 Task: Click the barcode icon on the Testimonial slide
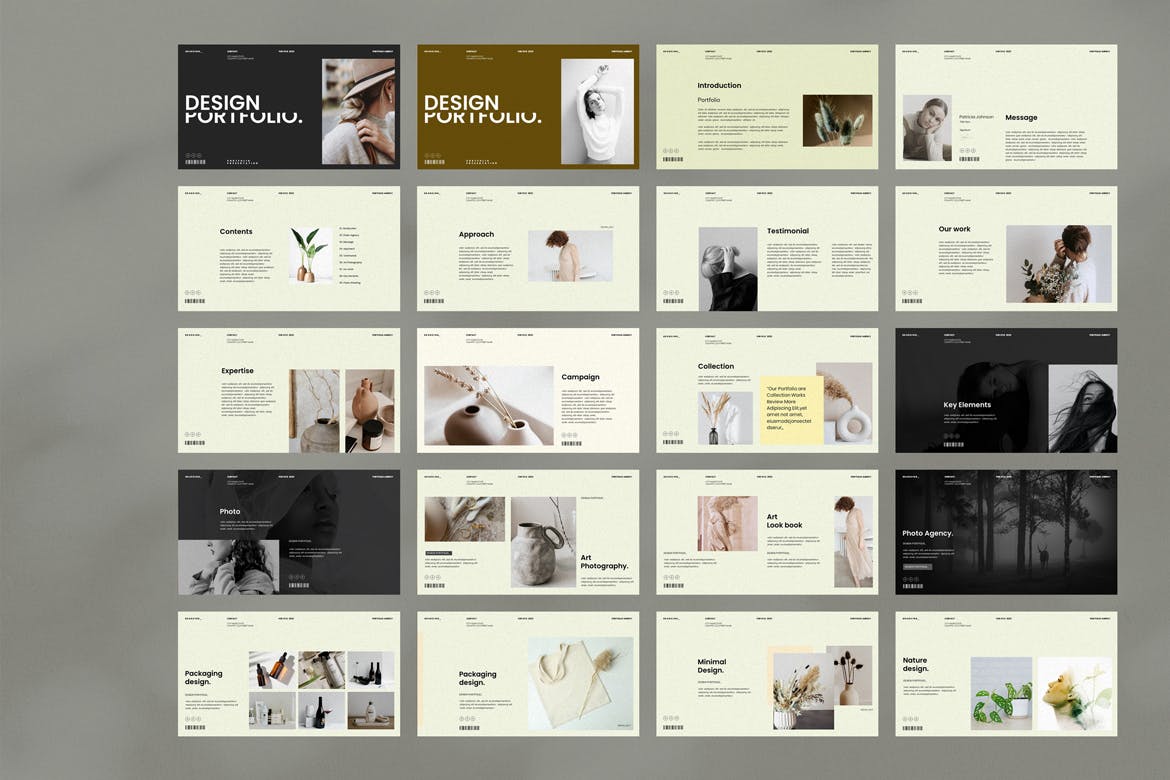click(x=673, y=301)
